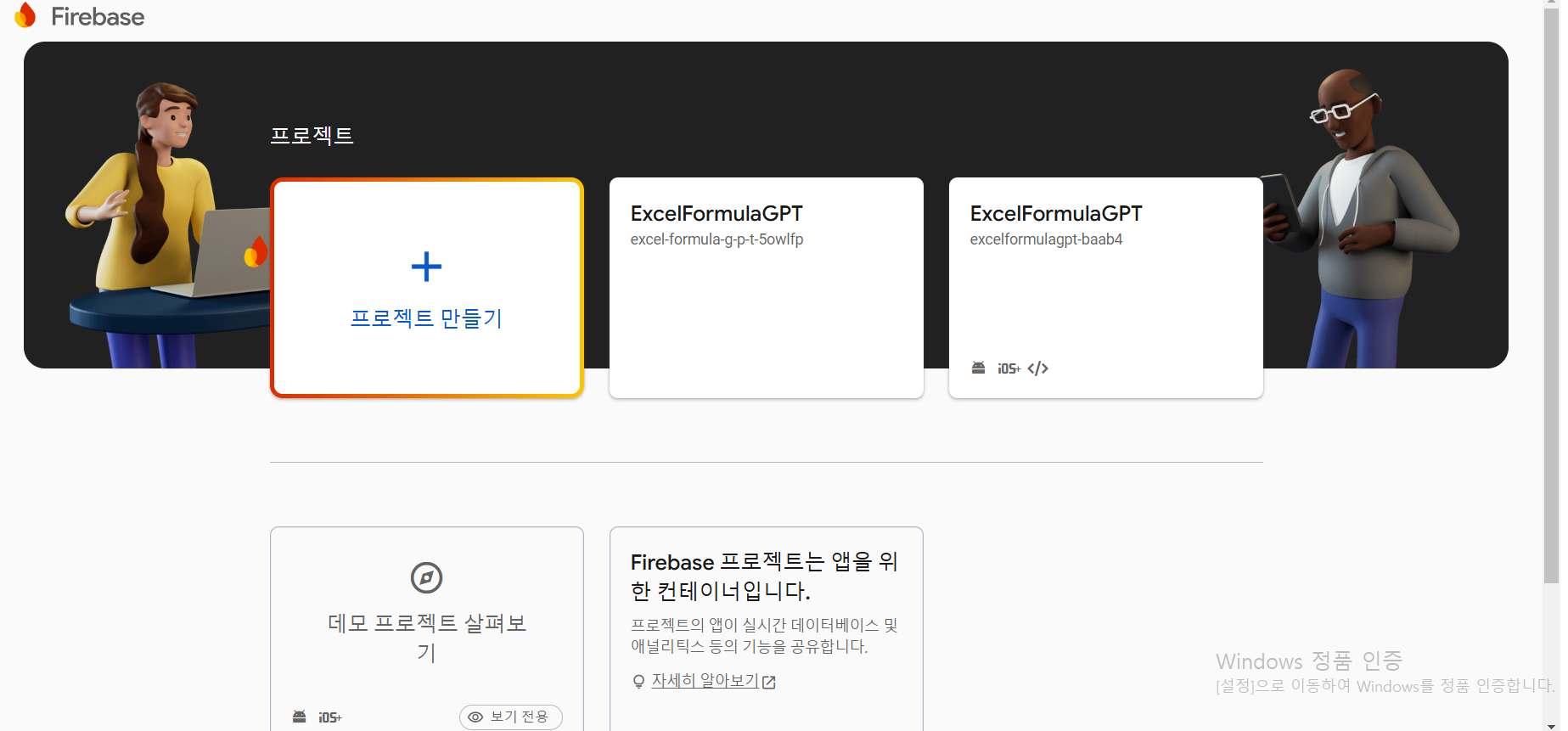Click the 프로젝트 만들기 label

tap(426, 318)
